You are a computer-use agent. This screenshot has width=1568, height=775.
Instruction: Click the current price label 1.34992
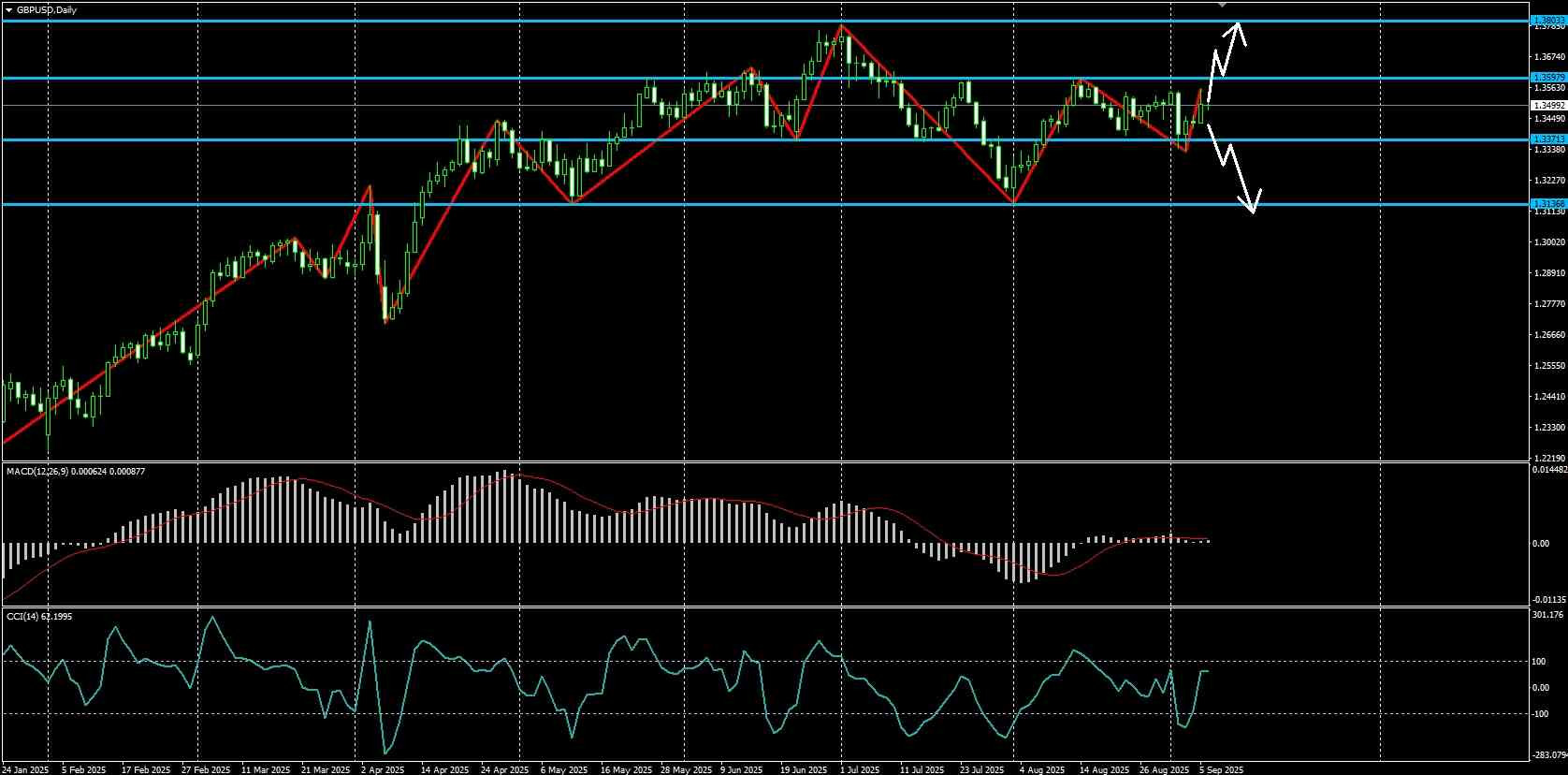pyautogui.click(x=1547, y=106)
